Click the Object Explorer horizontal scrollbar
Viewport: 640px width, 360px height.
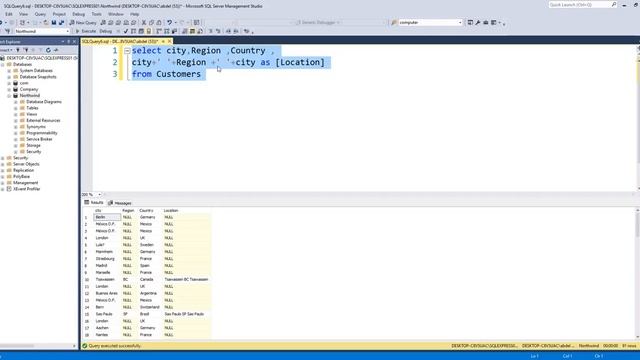(37, 346)
